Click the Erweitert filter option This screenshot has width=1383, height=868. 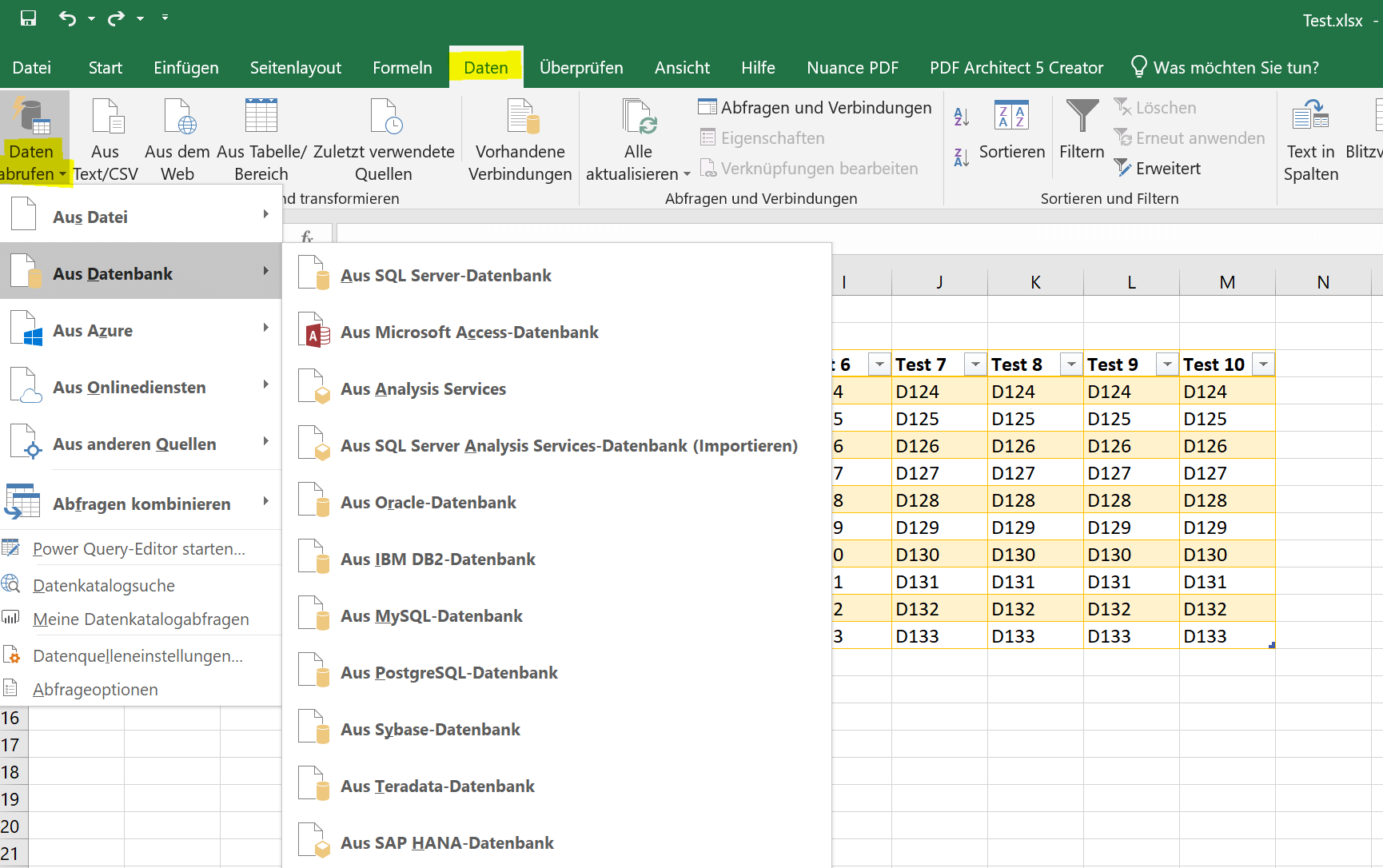[x=1158, y=169]
